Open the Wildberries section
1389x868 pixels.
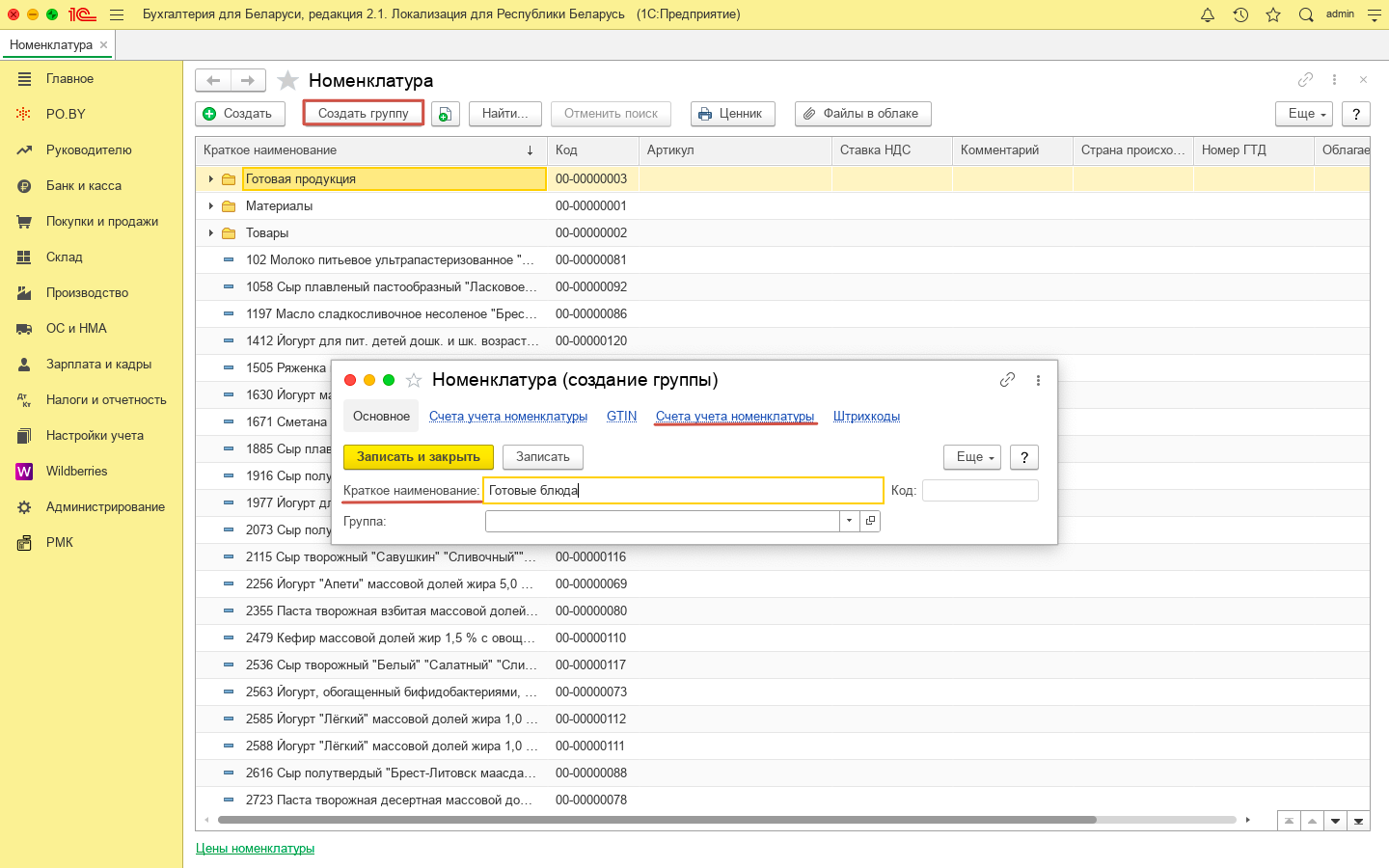click(x=76, y=471)
